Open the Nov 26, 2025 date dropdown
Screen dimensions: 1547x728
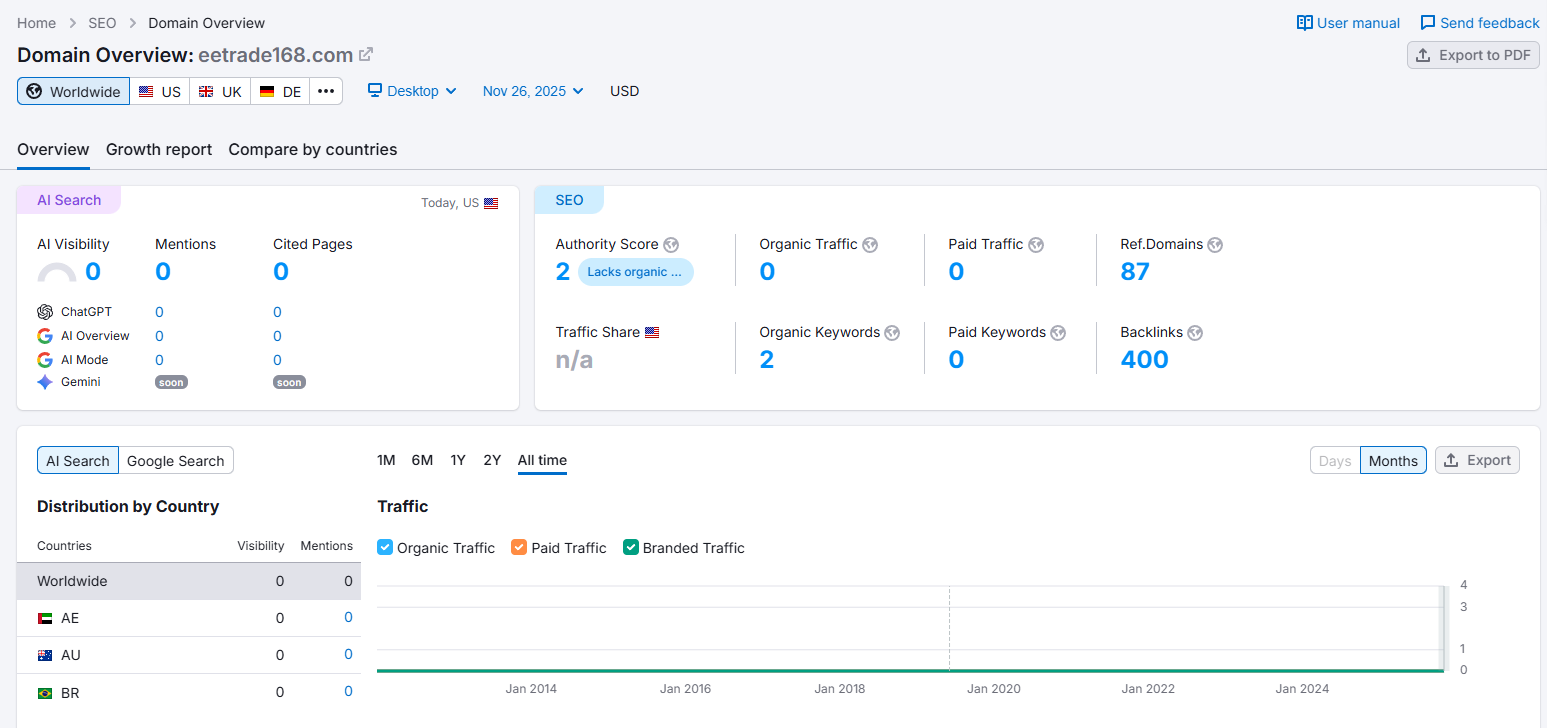click(x=533, y=91)
